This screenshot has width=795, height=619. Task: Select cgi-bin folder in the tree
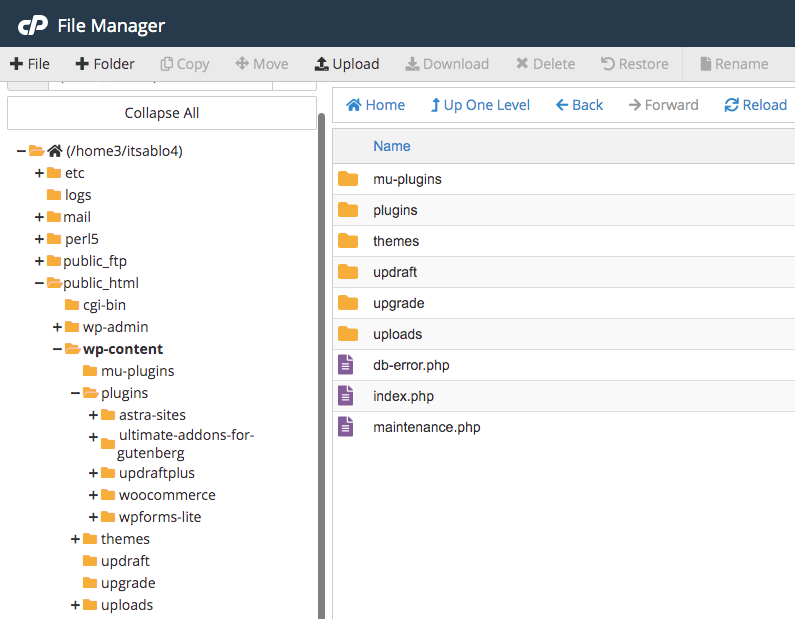tap(104, 305)
